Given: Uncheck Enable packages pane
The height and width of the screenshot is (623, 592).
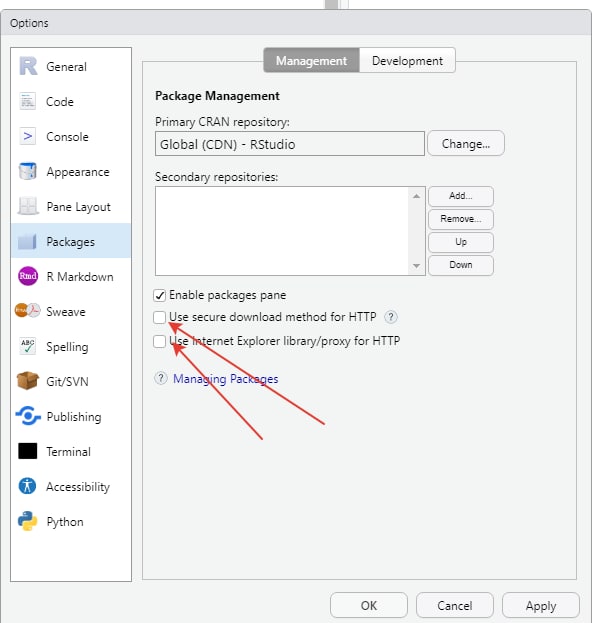Looking at the screenshot, I should tap(160, 295).
